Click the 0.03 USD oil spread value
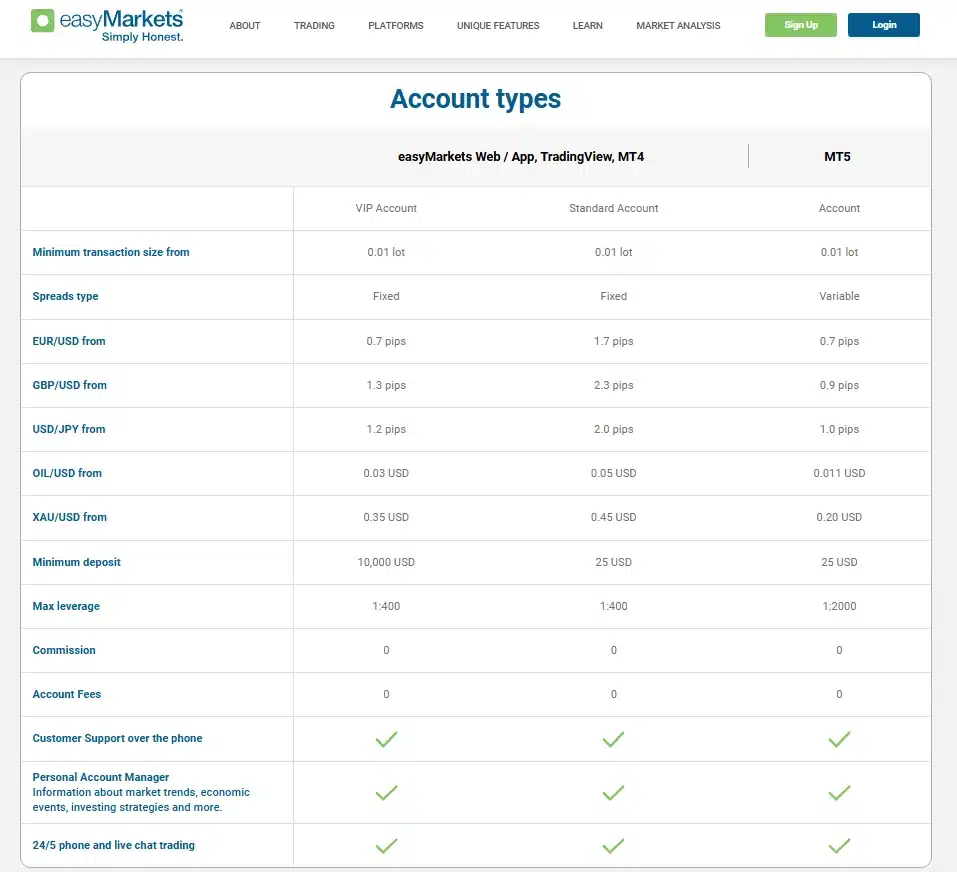The width and height of the screenshot is (957, 872). [x=386, y=473]
